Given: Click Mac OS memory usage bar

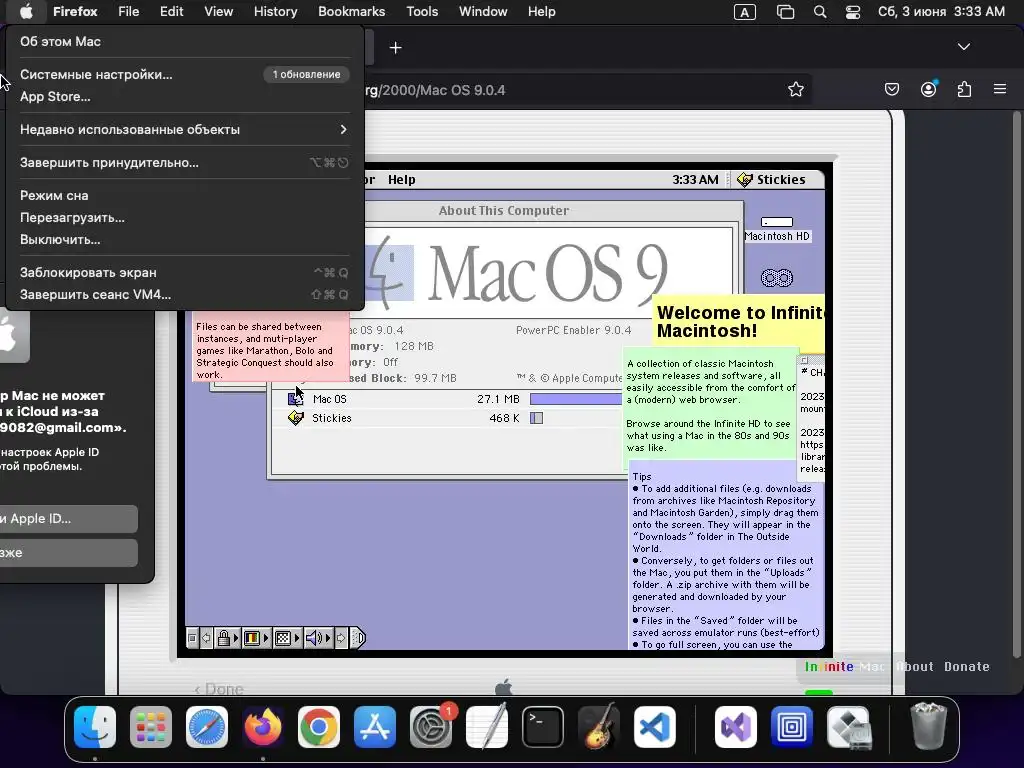Looking at the screenshot, I should coord(575,399).
